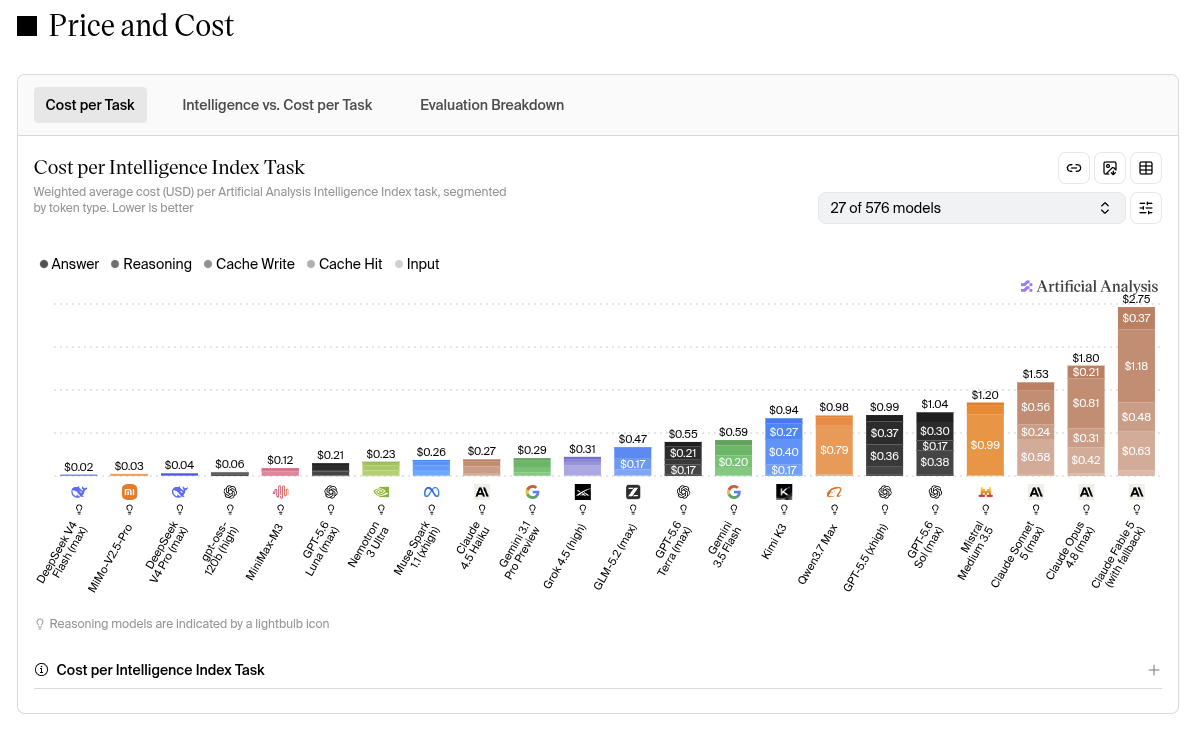
Task: Click the Price and Cost heading
Action: (141, 26)
